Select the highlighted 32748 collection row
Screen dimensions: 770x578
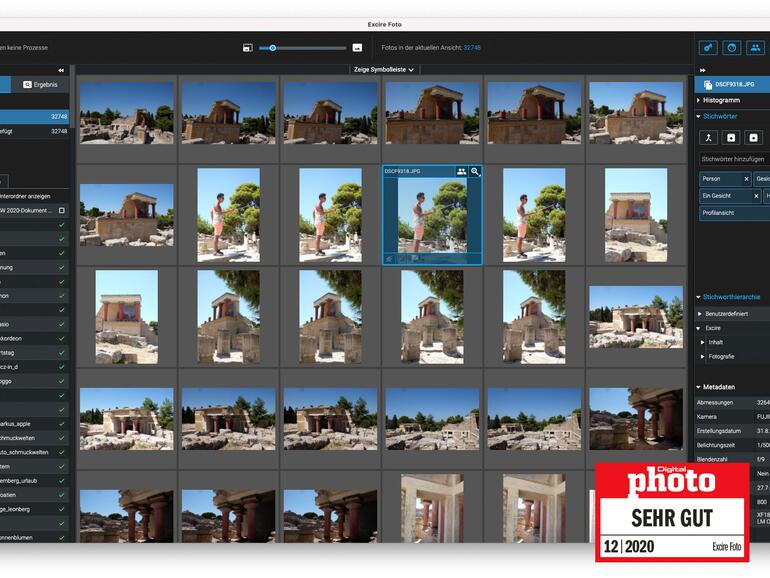34,116
